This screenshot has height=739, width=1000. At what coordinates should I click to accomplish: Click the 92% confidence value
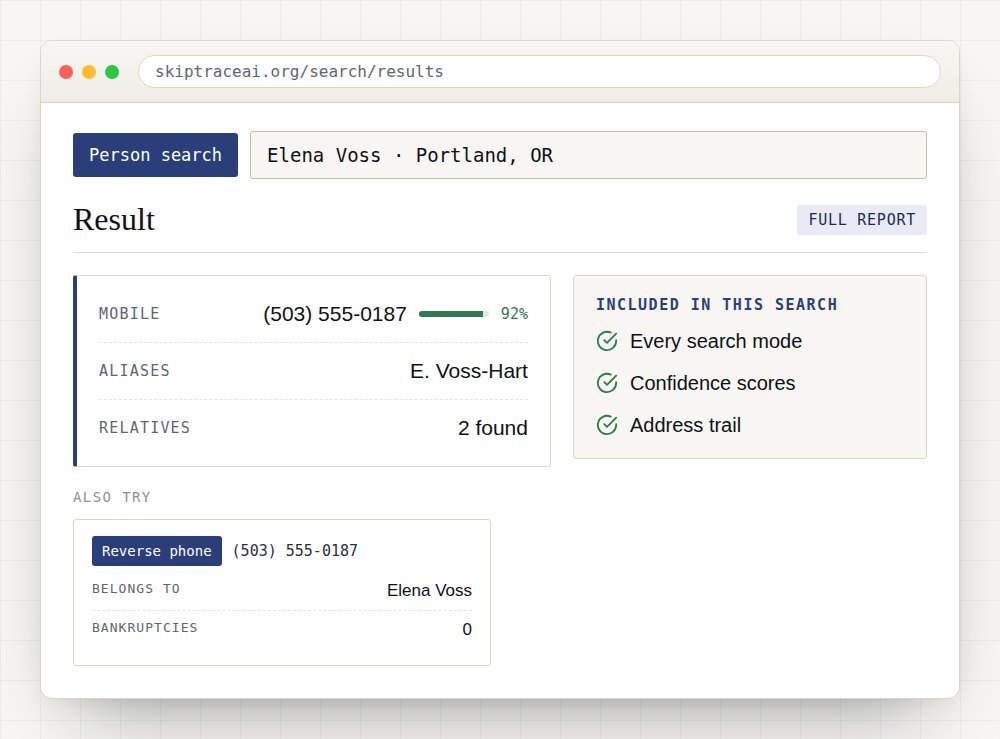514,314
